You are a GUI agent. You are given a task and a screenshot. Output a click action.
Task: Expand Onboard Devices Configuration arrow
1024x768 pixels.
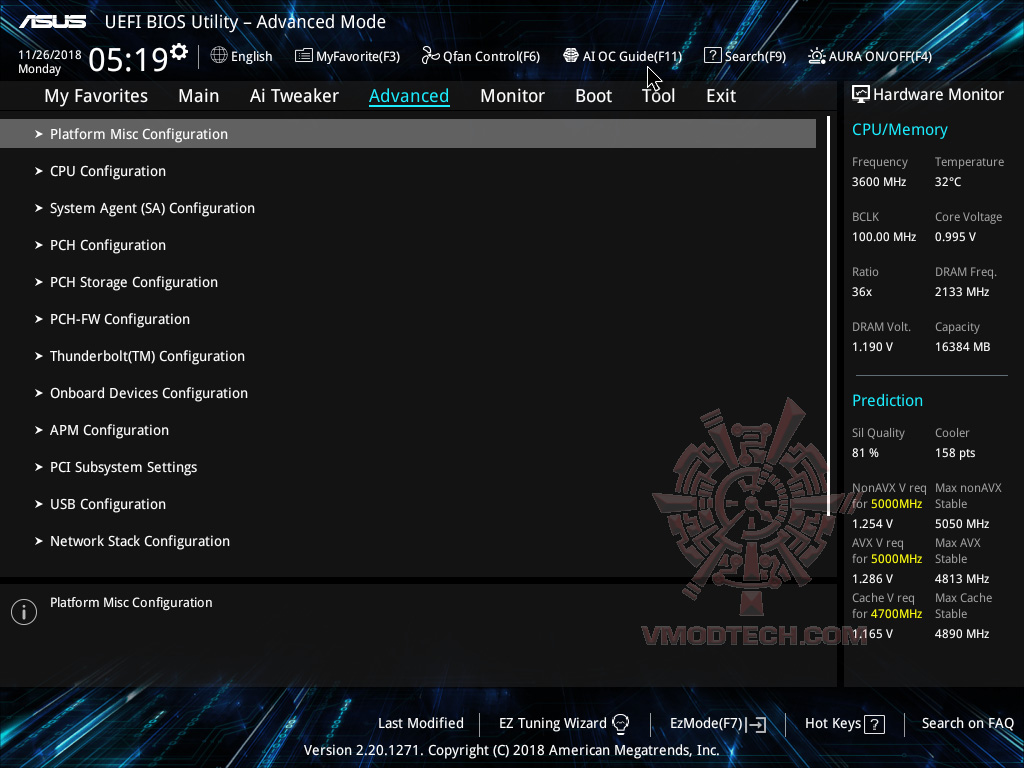click(39, 393)
